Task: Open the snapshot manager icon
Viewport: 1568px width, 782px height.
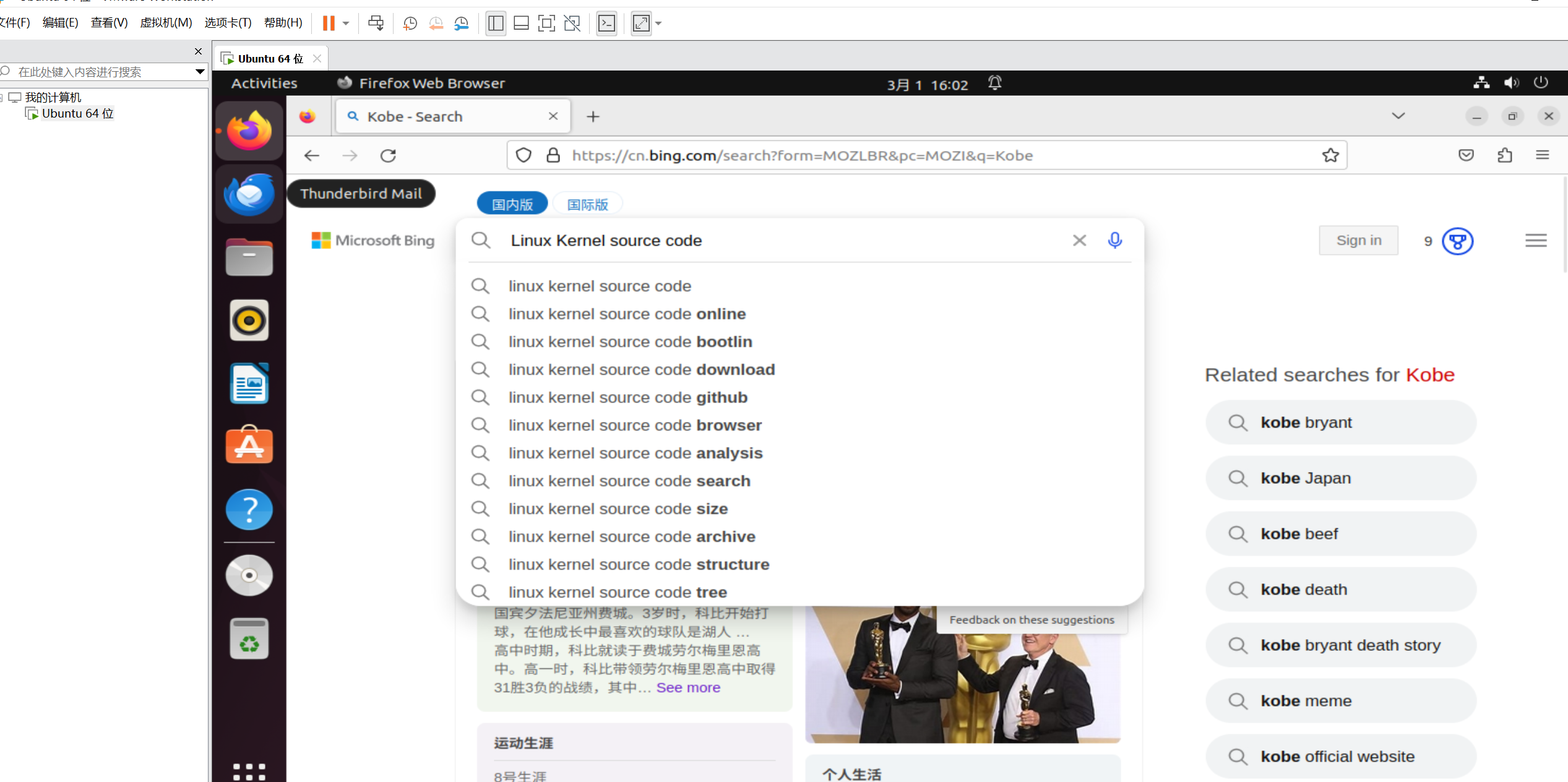Action: click(462, 24)
